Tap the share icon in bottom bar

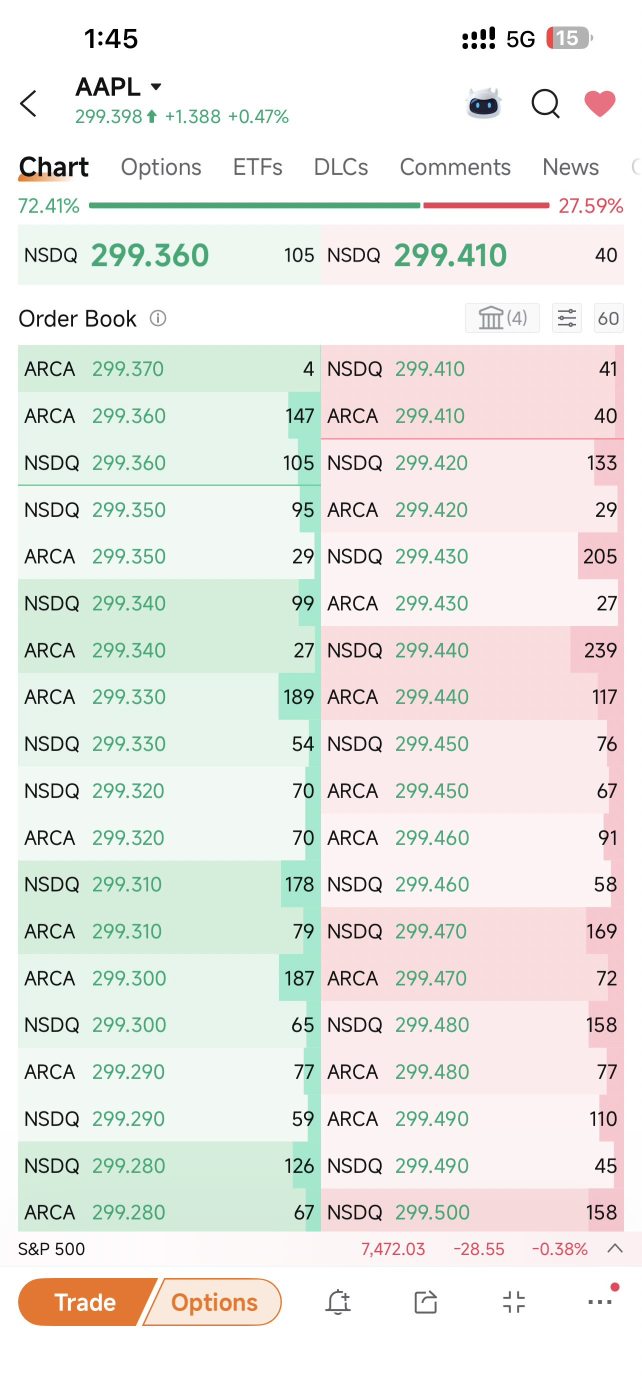click(x=426, y=1302)
